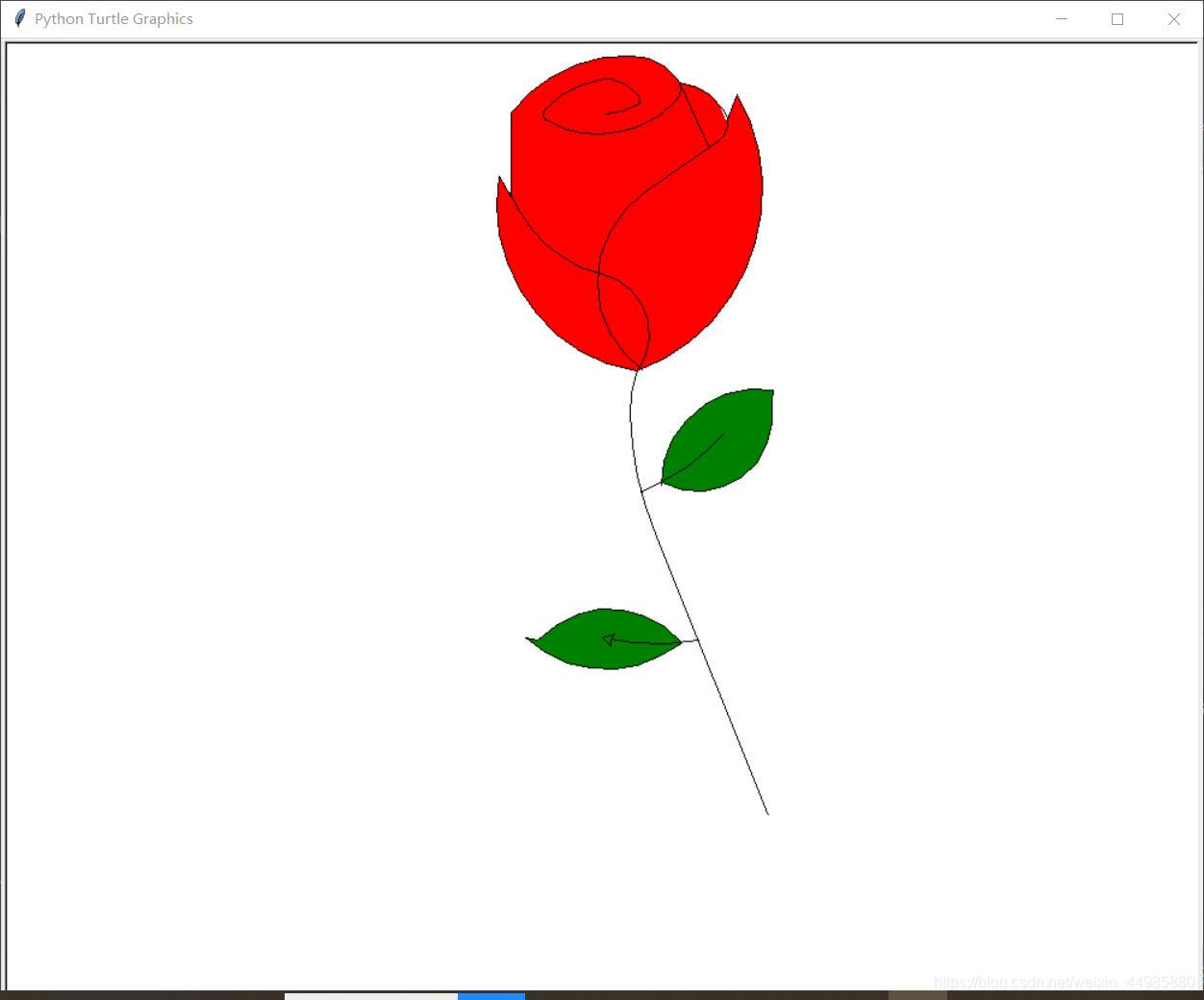Click the title text Python Turtle Graphics

[113, 18]
